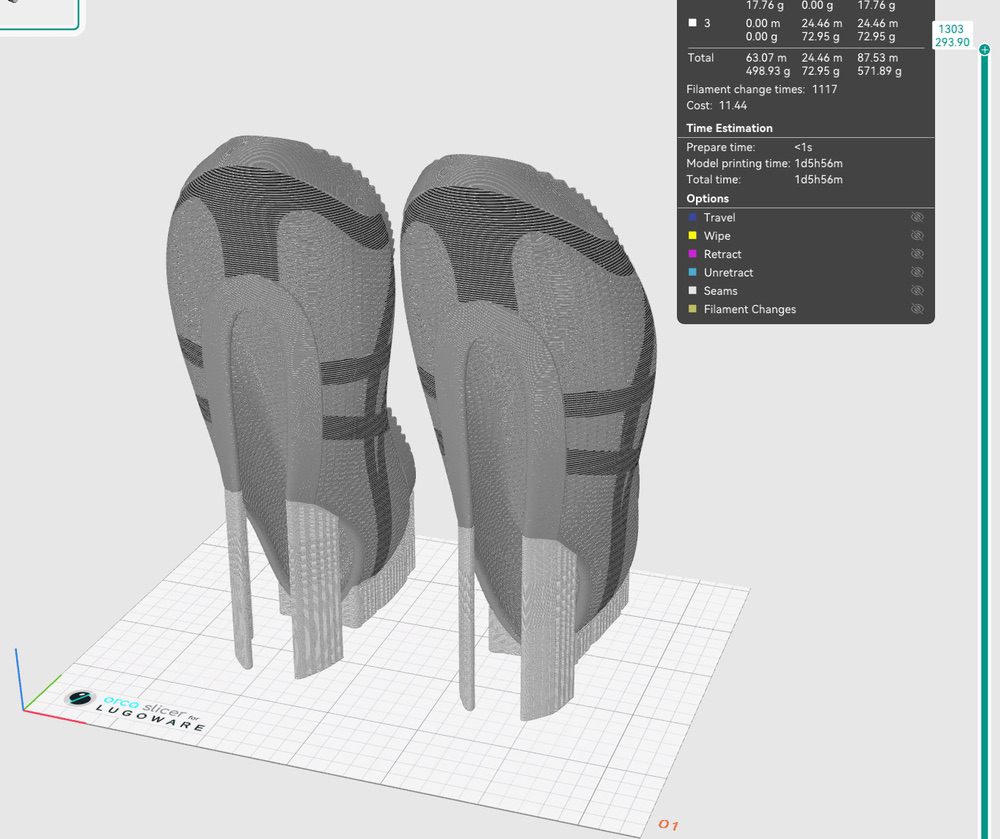
Task: Click the "498.93 g" value in Total row
Action: point(768,71)
